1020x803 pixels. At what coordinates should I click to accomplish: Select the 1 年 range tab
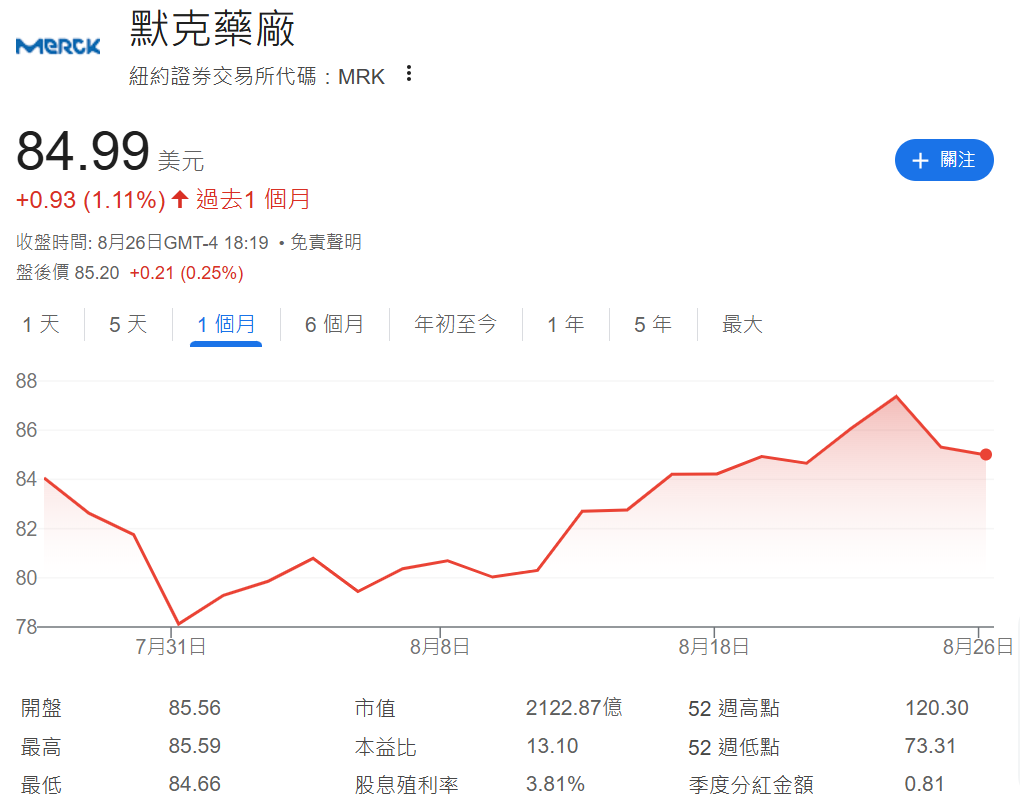(566, 324)
